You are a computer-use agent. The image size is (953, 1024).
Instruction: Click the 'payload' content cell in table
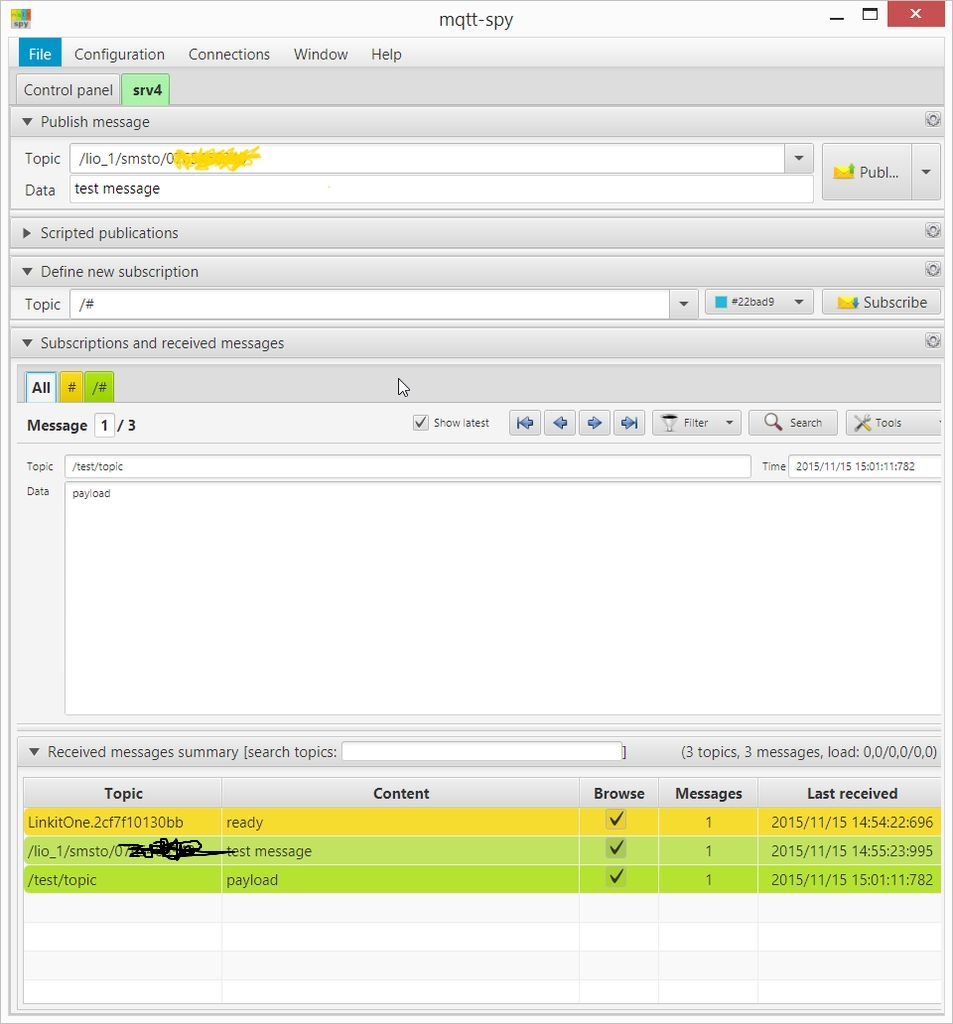400,879
